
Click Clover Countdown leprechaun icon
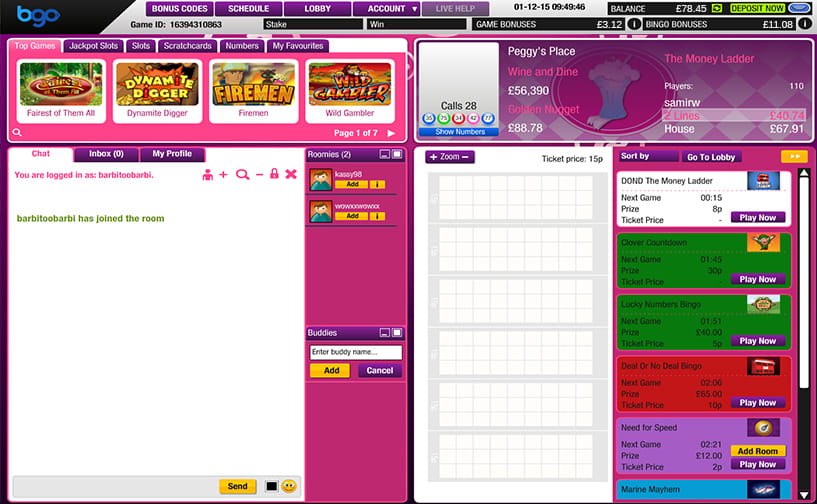coord(763,242)
